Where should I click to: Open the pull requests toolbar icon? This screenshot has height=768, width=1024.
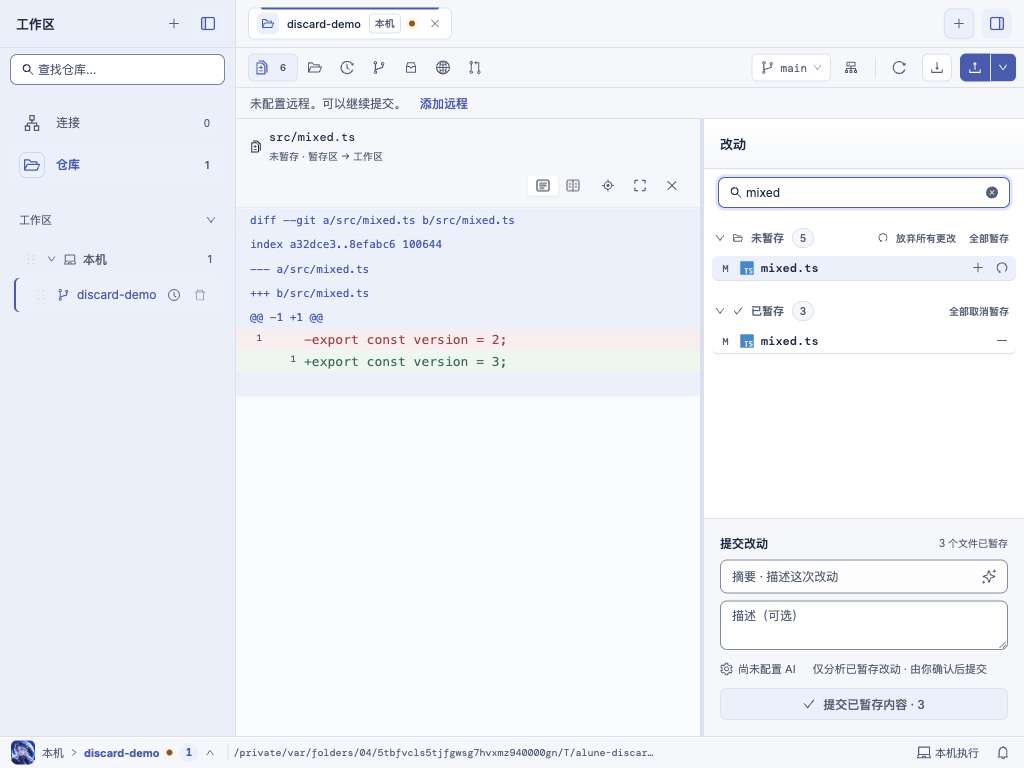click(x=475, y=68)
